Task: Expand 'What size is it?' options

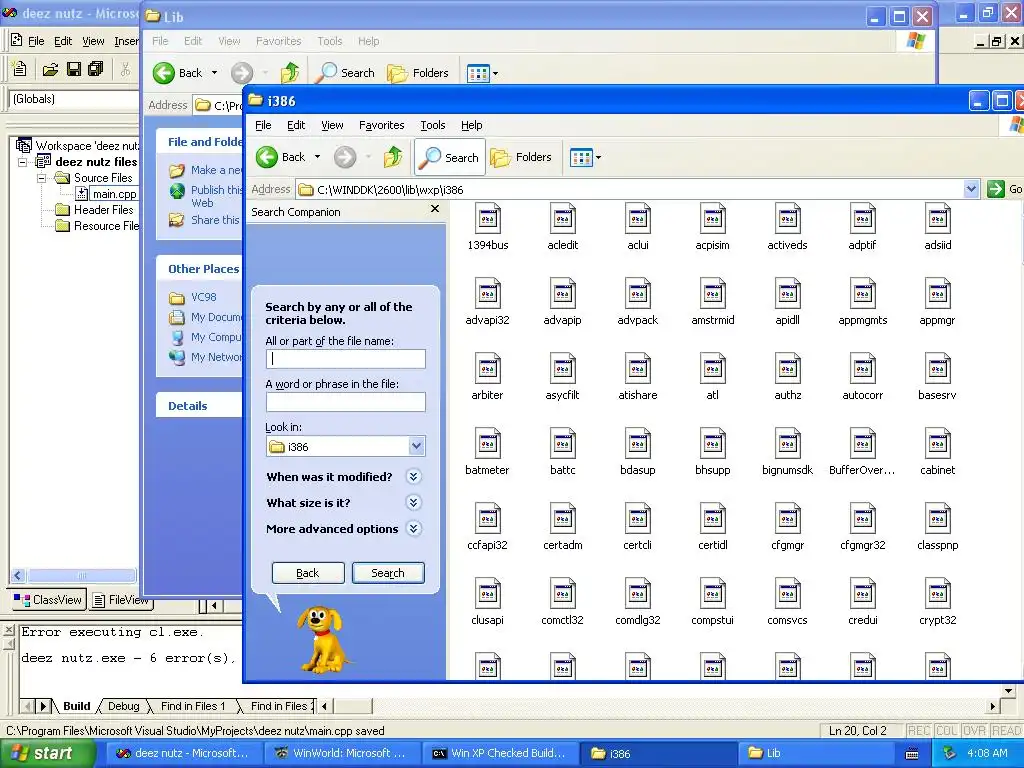Action: pyautogui.click(x=413, y=503)
